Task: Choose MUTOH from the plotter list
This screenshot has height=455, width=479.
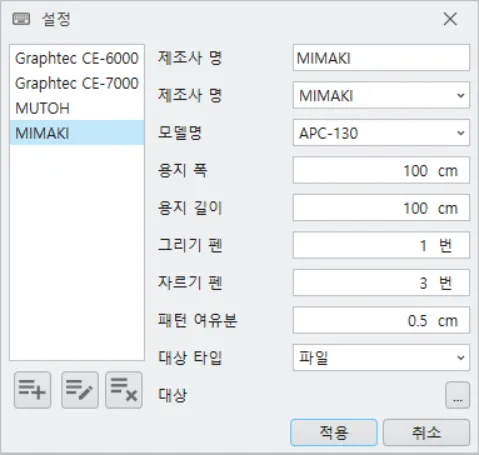Action: tap(77, 108)
